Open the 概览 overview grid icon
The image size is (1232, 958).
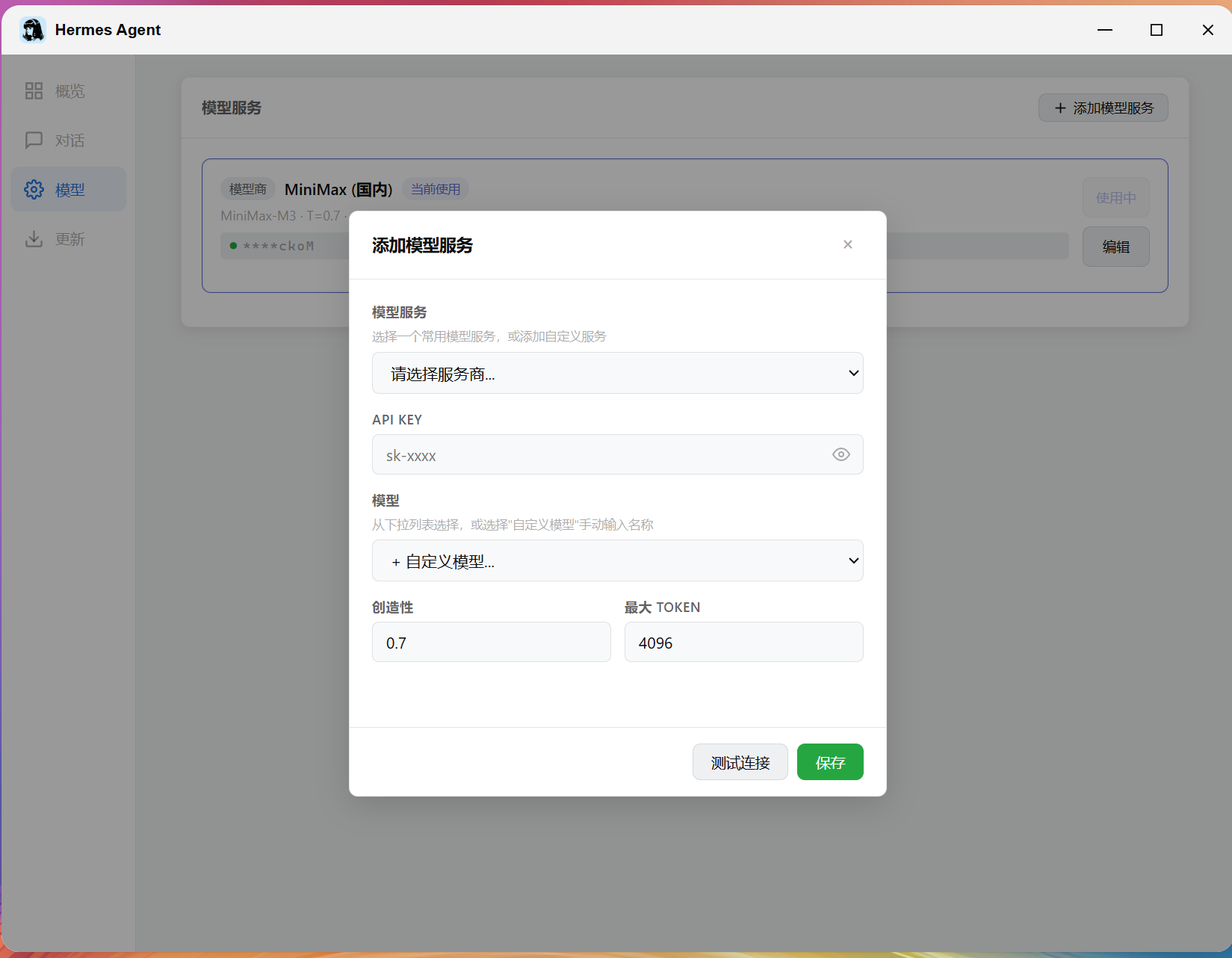coord(34,91)
